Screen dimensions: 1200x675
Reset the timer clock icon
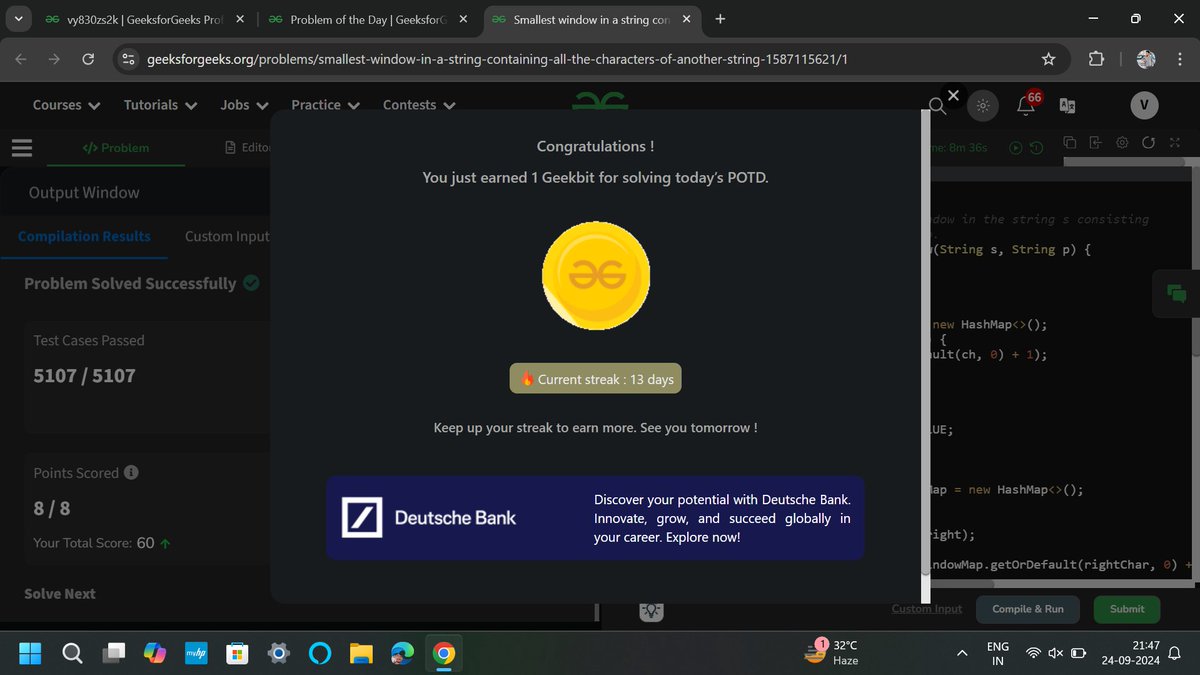(1036, 147)
